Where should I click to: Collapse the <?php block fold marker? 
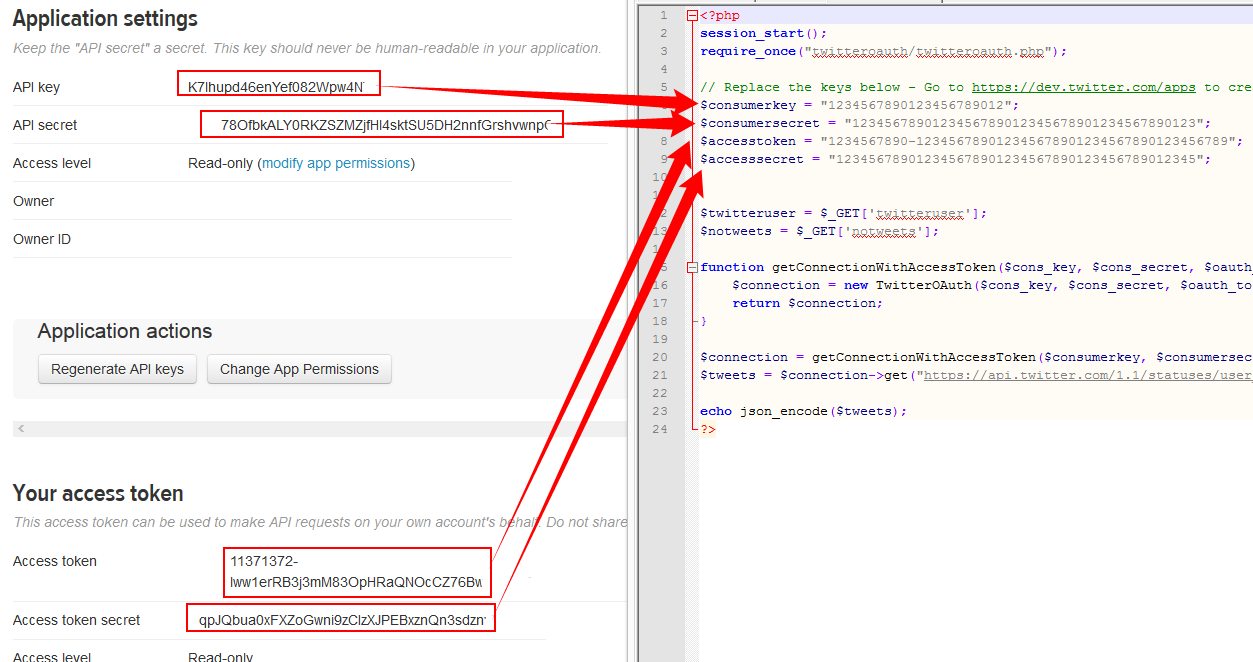coord(692,16)
